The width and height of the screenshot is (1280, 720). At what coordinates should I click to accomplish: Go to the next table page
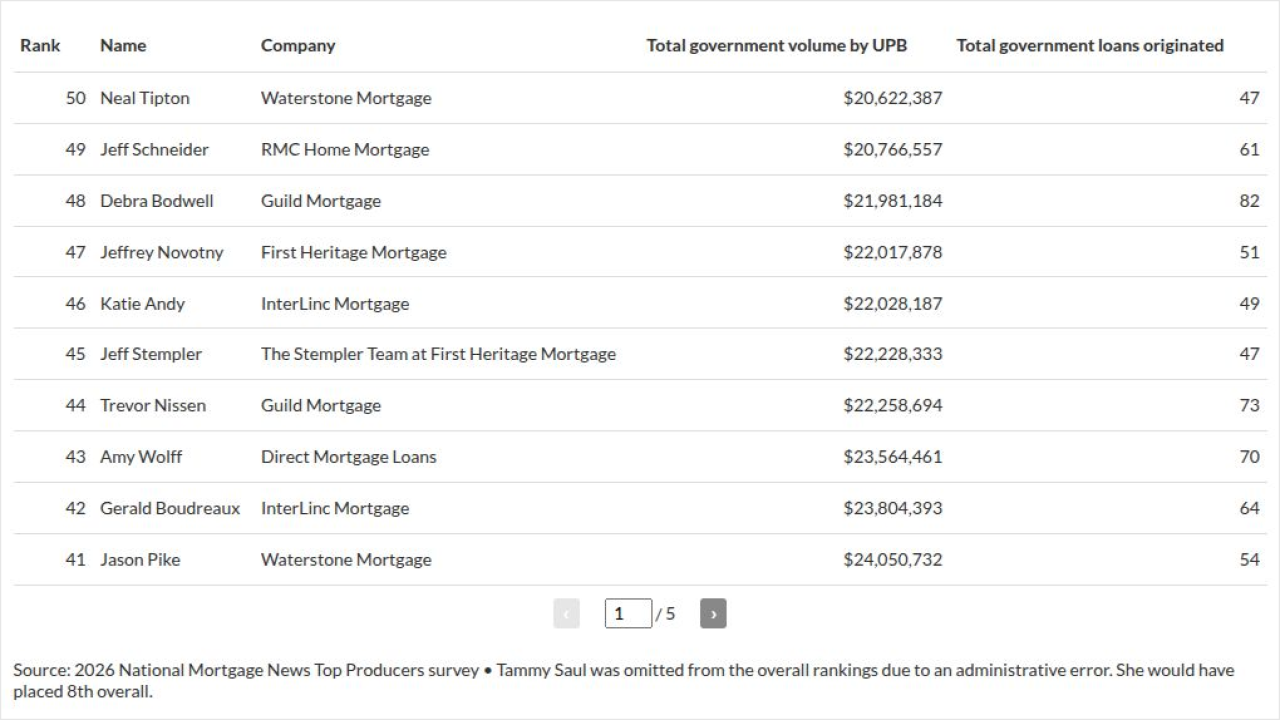(x=713, y=614)
